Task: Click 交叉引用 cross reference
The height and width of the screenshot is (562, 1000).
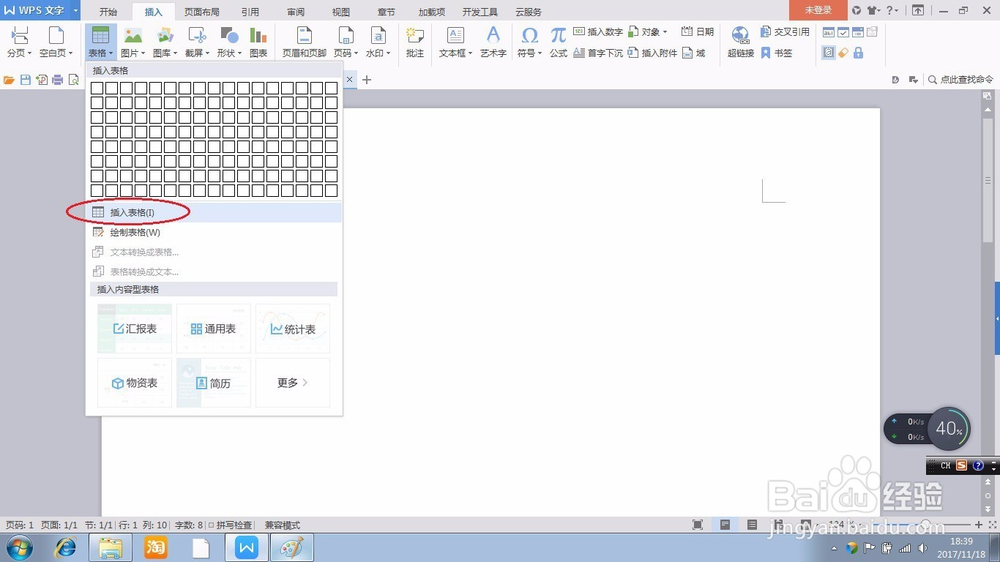Action: (x=785, y=31)
